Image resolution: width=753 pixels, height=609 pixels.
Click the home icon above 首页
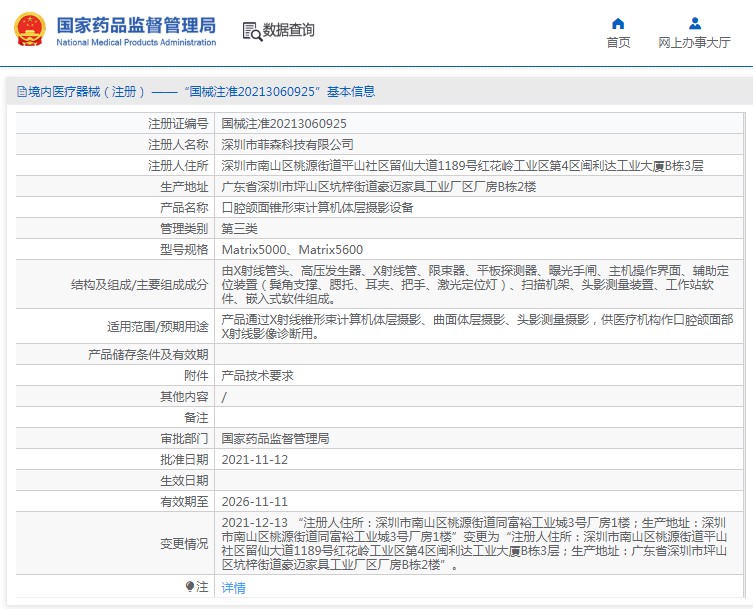tap(618, 24)
